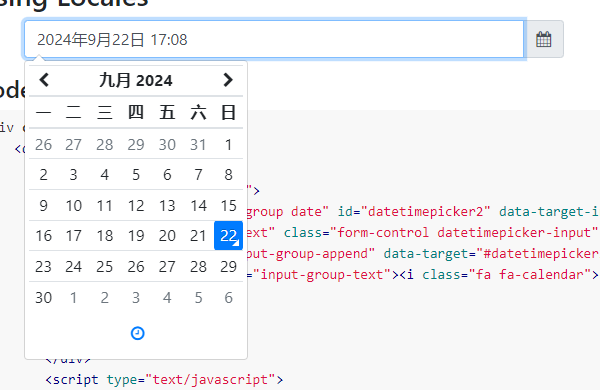Choose day 19 in the calendar

[x=136, y=236]
